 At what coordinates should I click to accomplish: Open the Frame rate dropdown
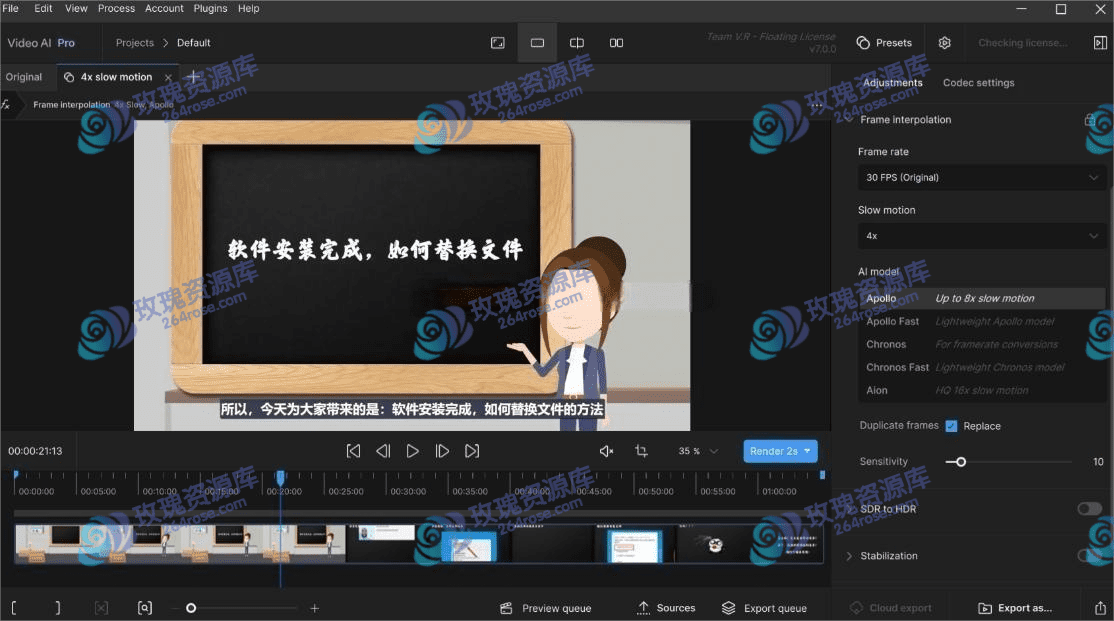pos(981,178)
